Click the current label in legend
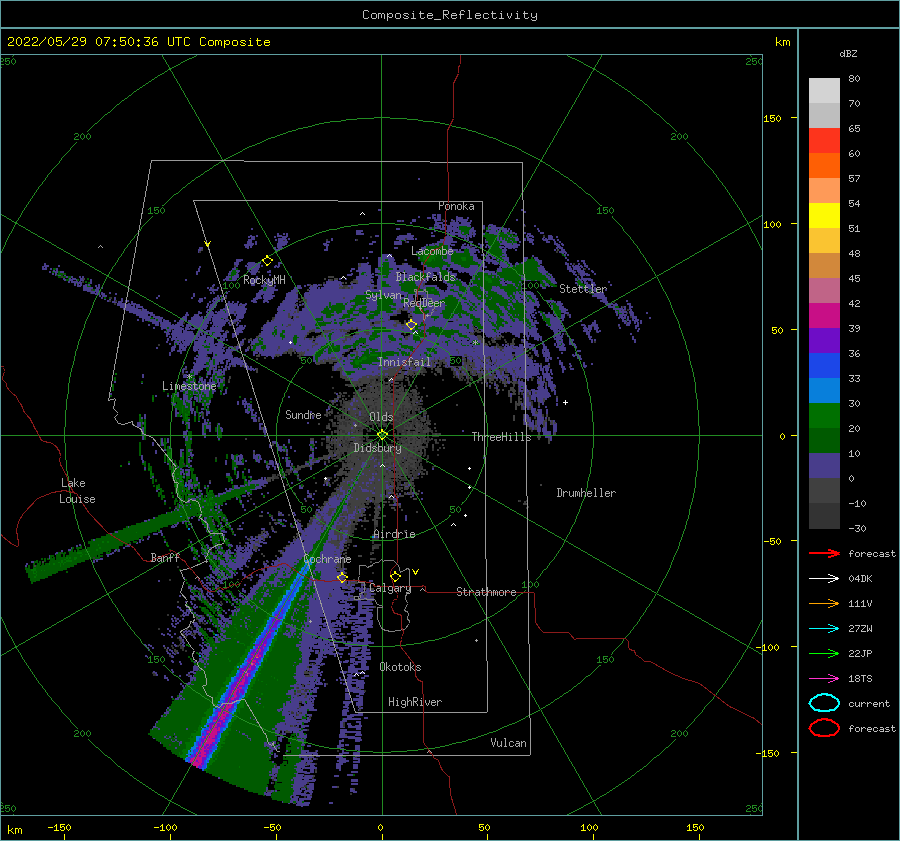This screenshot has width=900, height=841. (869, 703)
